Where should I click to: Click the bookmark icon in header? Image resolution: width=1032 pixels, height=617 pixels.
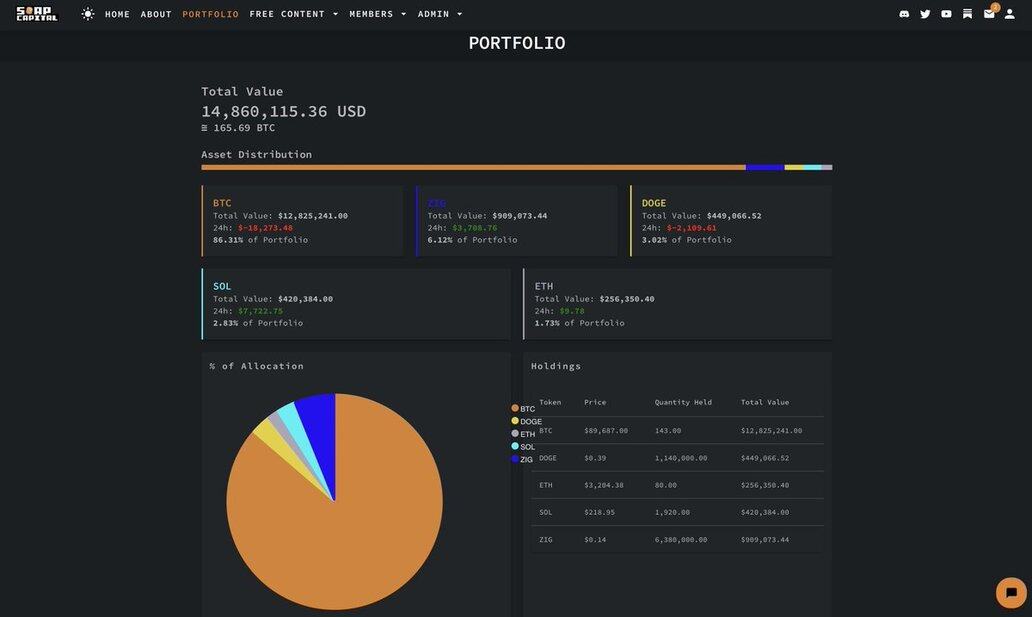[967, 14]
